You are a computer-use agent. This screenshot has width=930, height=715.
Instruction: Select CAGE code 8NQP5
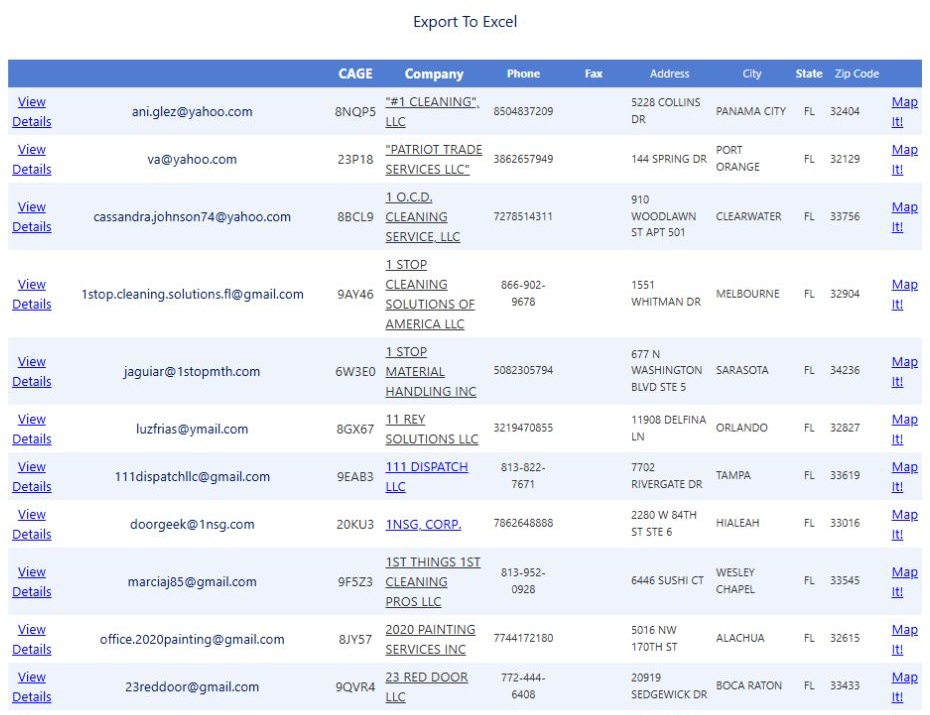click(355, 111)
